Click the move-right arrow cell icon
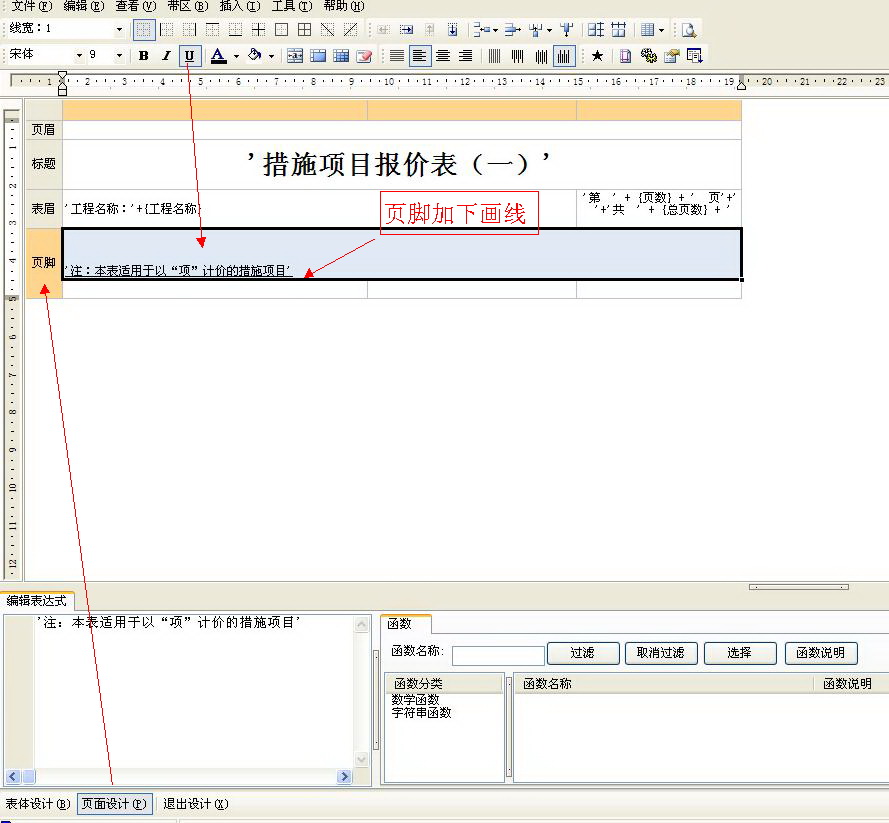 click(407, 29)
